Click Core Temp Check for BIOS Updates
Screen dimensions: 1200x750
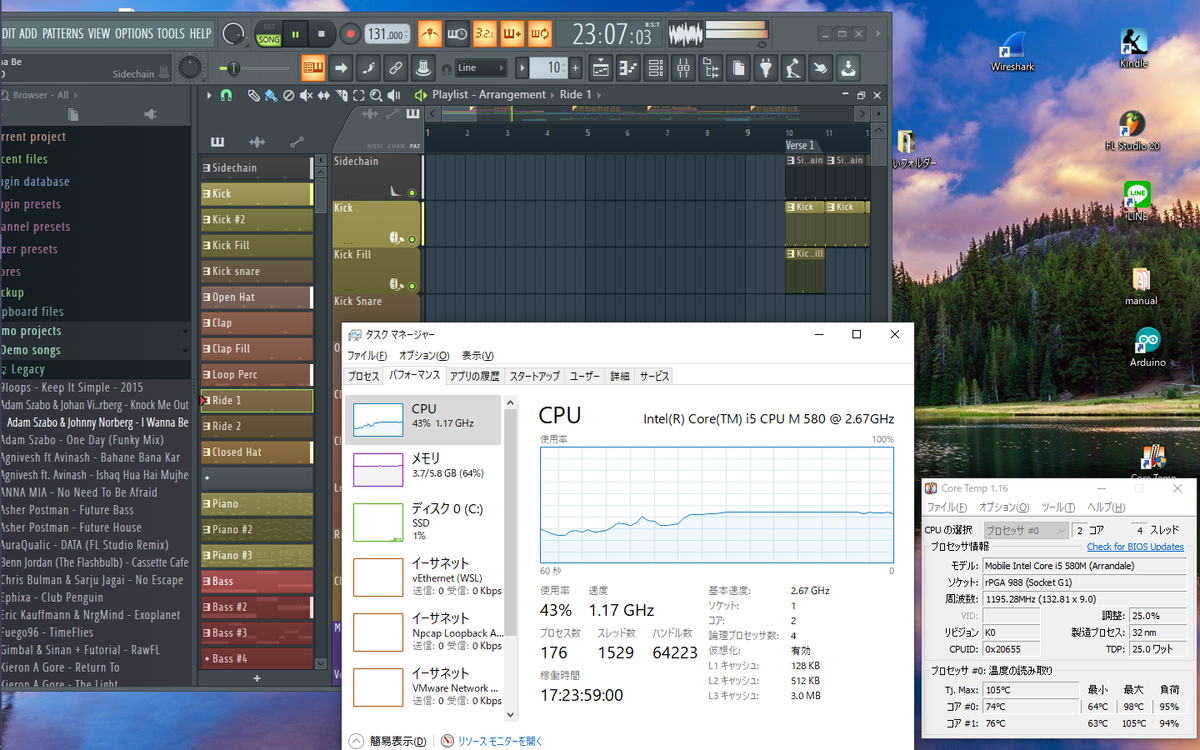pos(1135,547)
